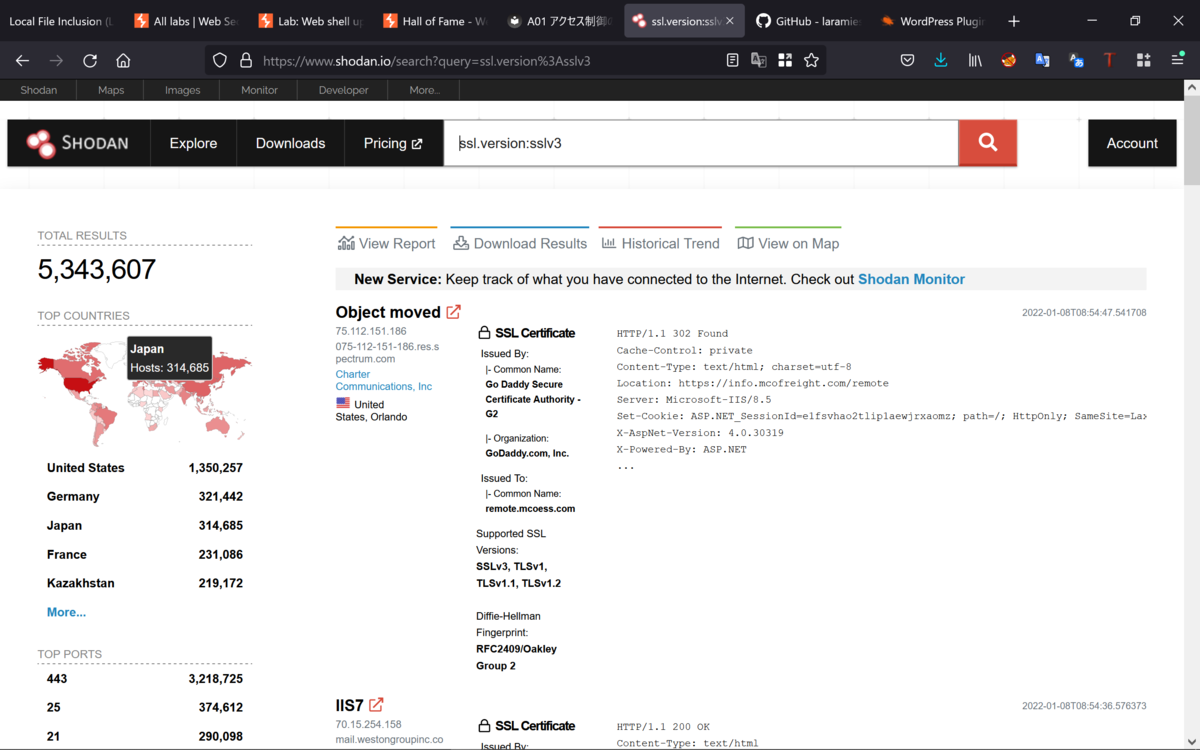
Task: Open the Maps menu item
Action: (x=111, y=90)
